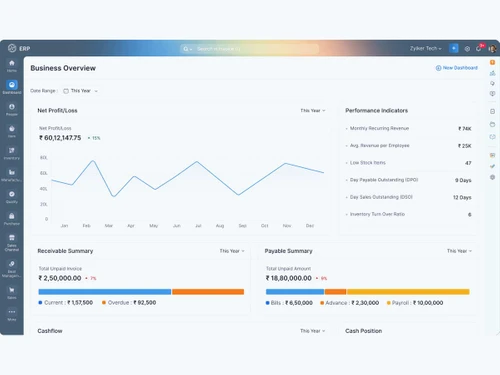Open the user profile avatar

pyautogui.click(x=492, y=49)
